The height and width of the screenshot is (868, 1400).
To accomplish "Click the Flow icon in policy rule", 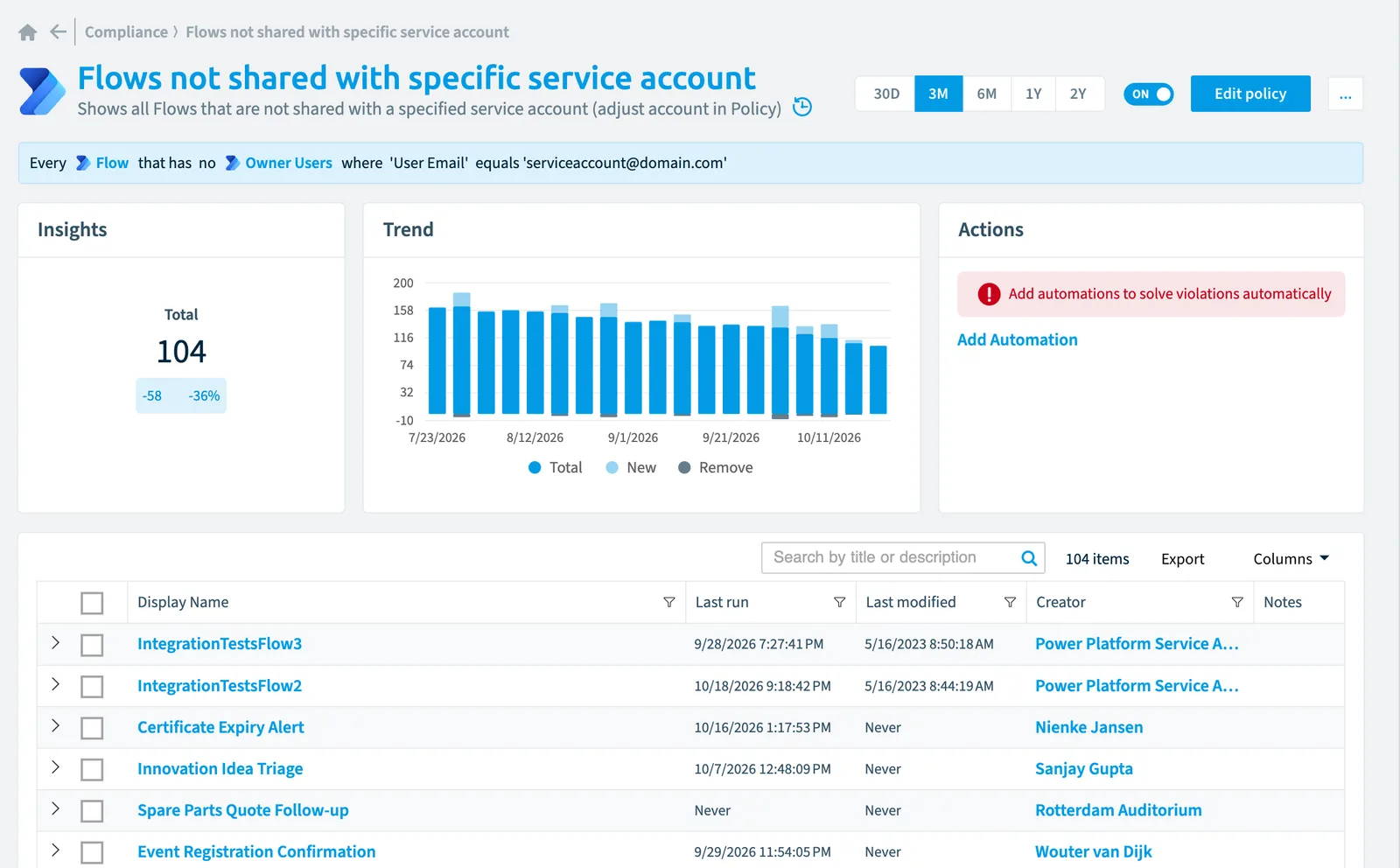I will (x=83, y=163).
